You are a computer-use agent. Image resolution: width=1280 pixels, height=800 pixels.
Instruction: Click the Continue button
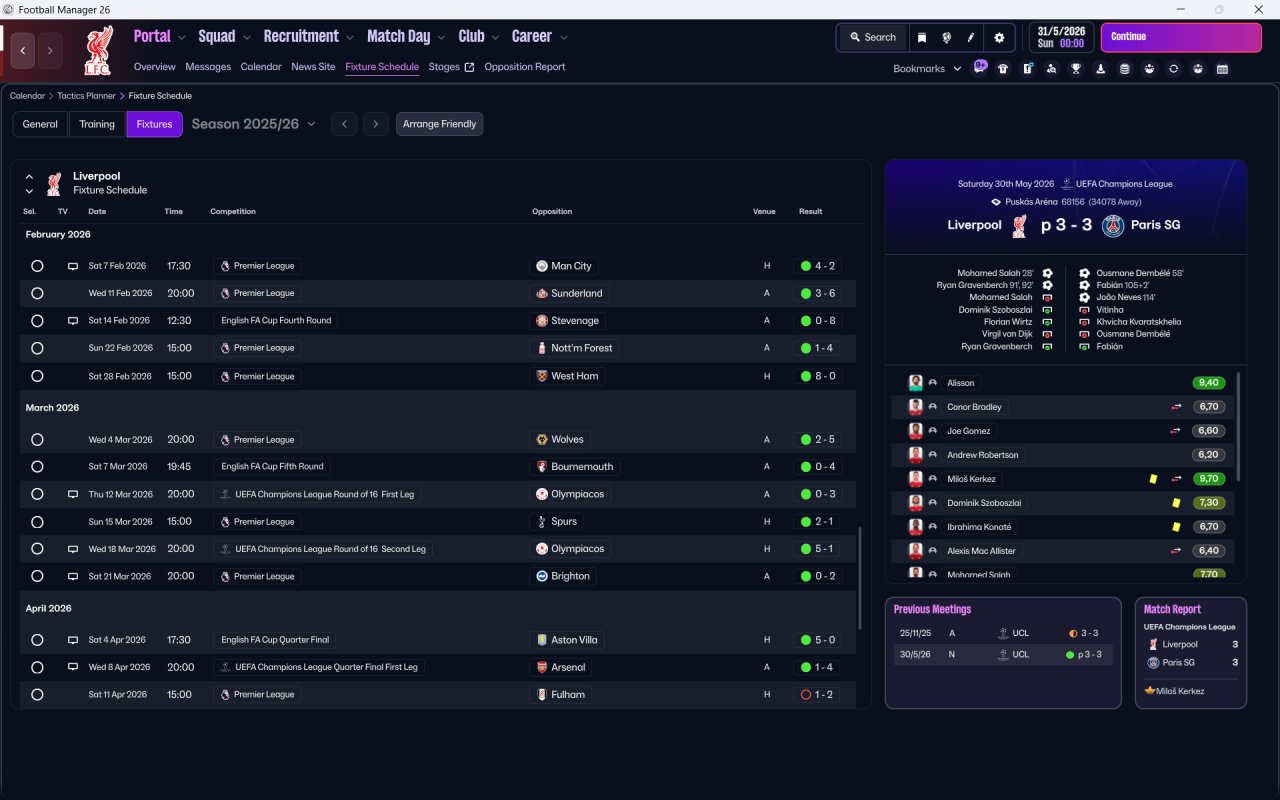click(x=1181, y=37)
